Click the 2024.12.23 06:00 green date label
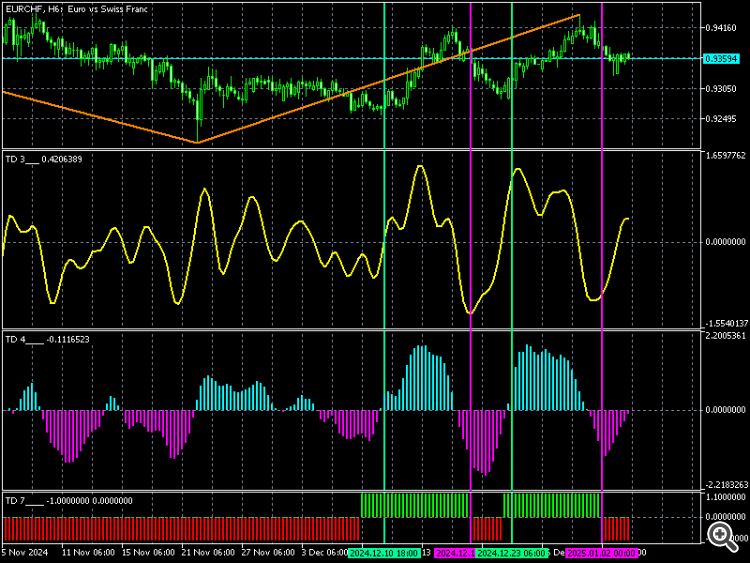The height and width of the screenshot is (563, 750). [512, 553]
